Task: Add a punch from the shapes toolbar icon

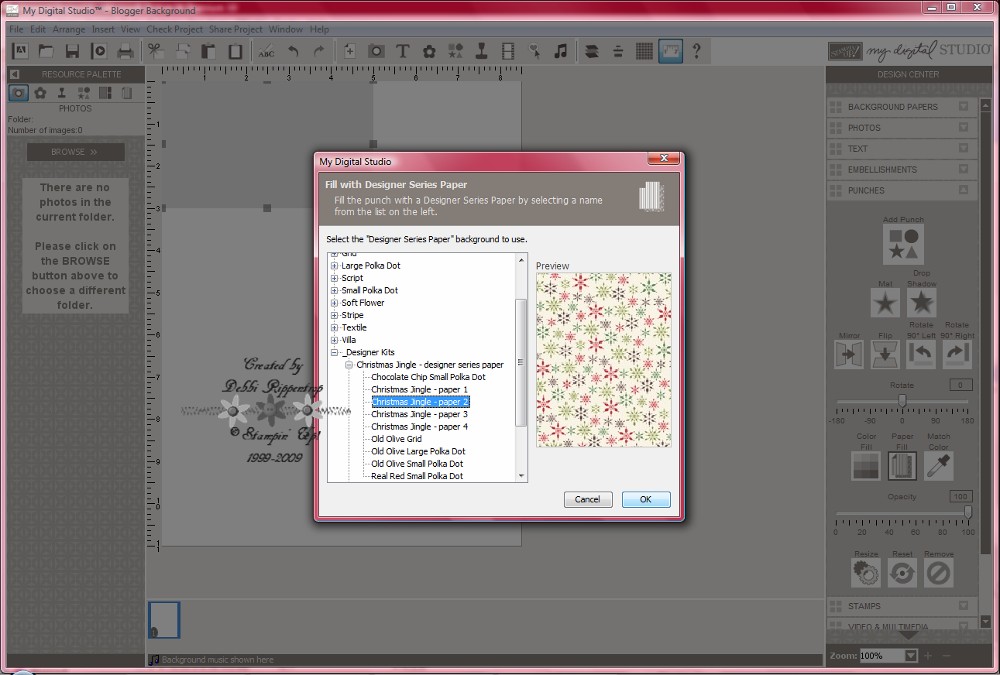Action: [455, 52]
